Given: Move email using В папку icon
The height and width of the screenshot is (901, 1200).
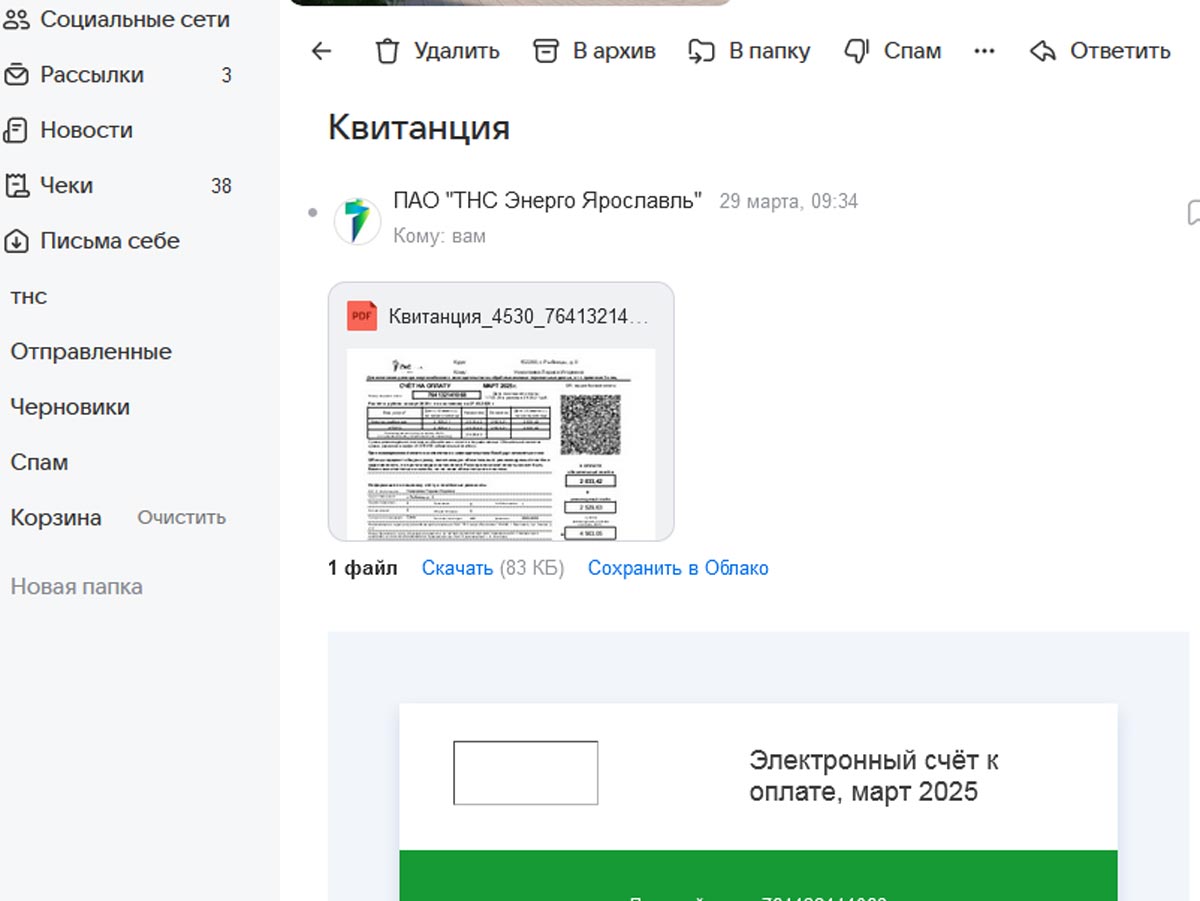Looking at the screenshot, I should (701, 51).
